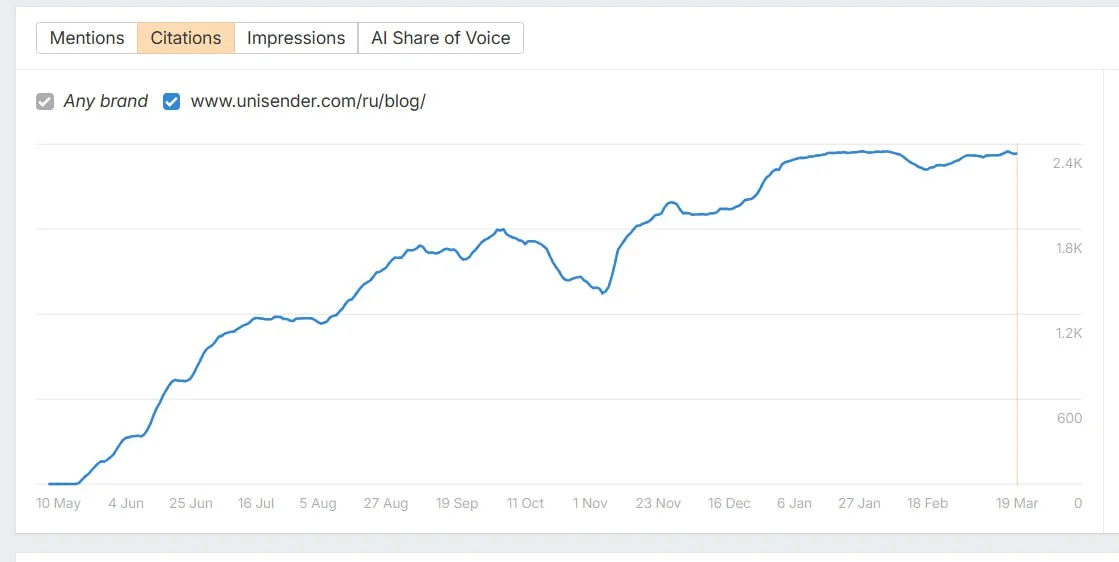
Task: Click the '5 Aug' x-axis date label
Action: [319, 503]
